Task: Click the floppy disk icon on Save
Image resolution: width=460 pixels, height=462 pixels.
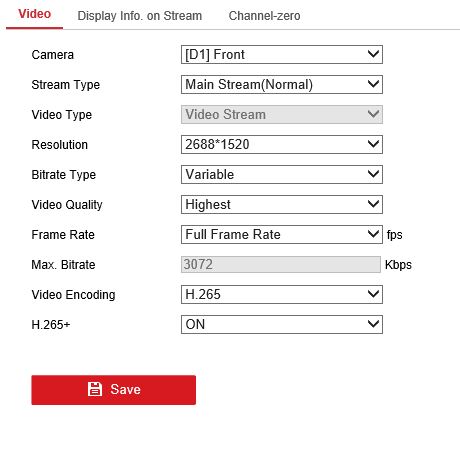Action: tap(95, 389)
